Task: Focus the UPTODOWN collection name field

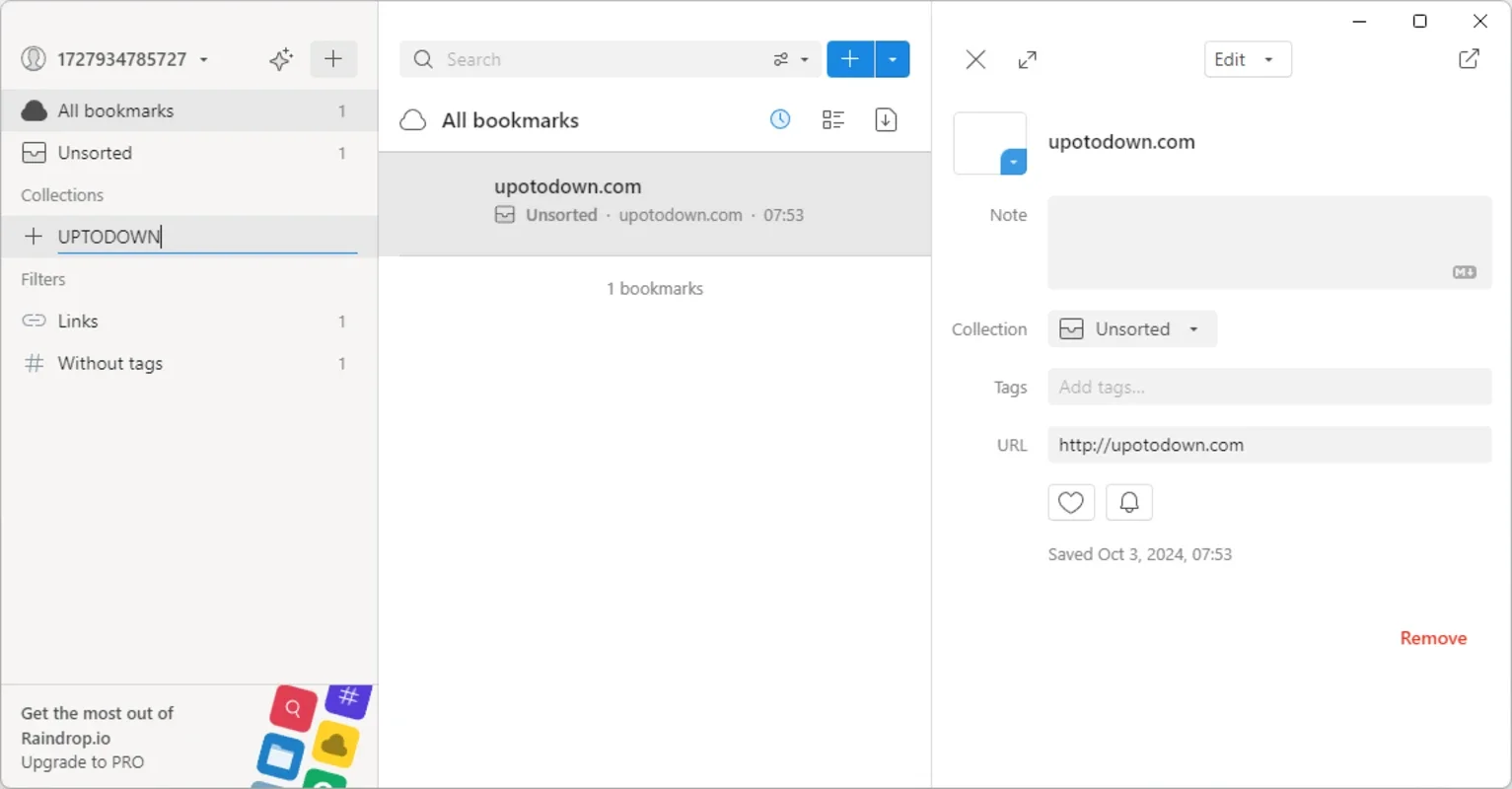Action: tap(207, 237)
